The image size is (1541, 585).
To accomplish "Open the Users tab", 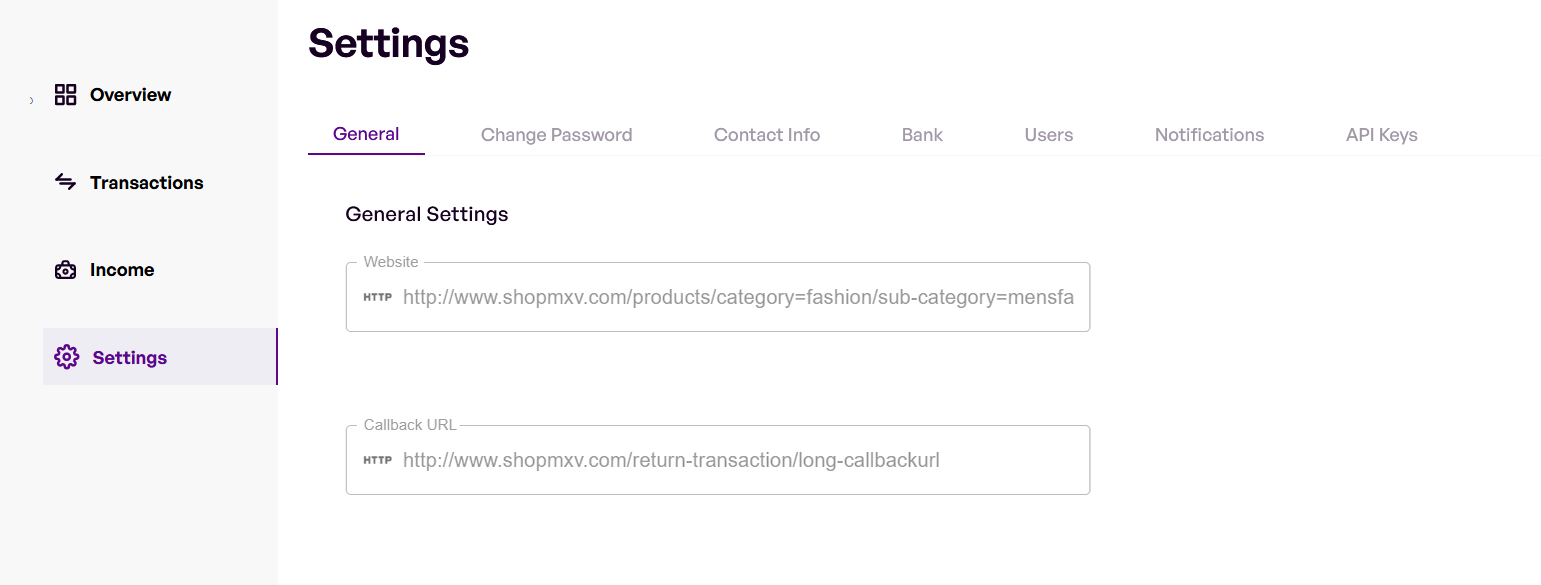I will [x=1049, y=135].
